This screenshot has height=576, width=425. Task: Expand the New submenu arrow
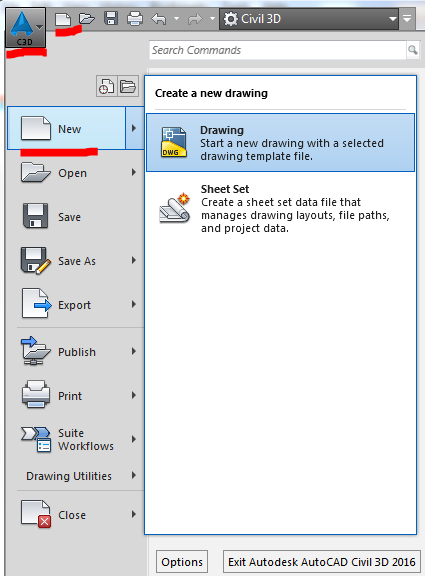(134, 128)
